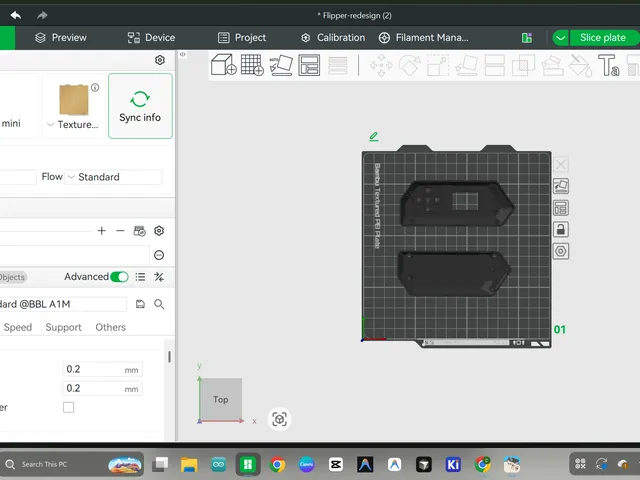
Task: Click the plate's close X icon
Action: [x=561, y=164]
